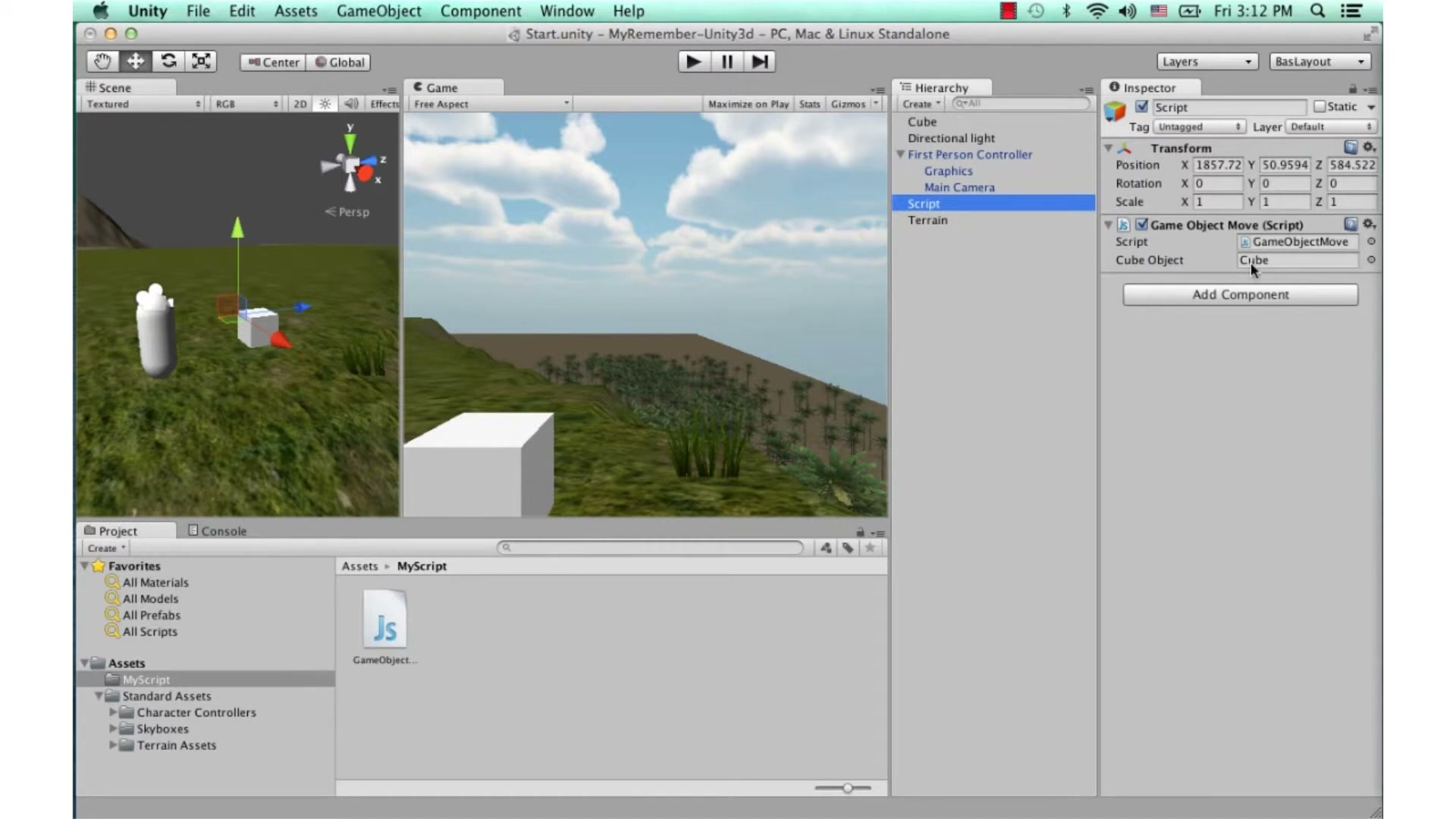Toggle Scene view audio speaker icon
The height and width of the screenshot is (819, 1456).
click(350, 104)
